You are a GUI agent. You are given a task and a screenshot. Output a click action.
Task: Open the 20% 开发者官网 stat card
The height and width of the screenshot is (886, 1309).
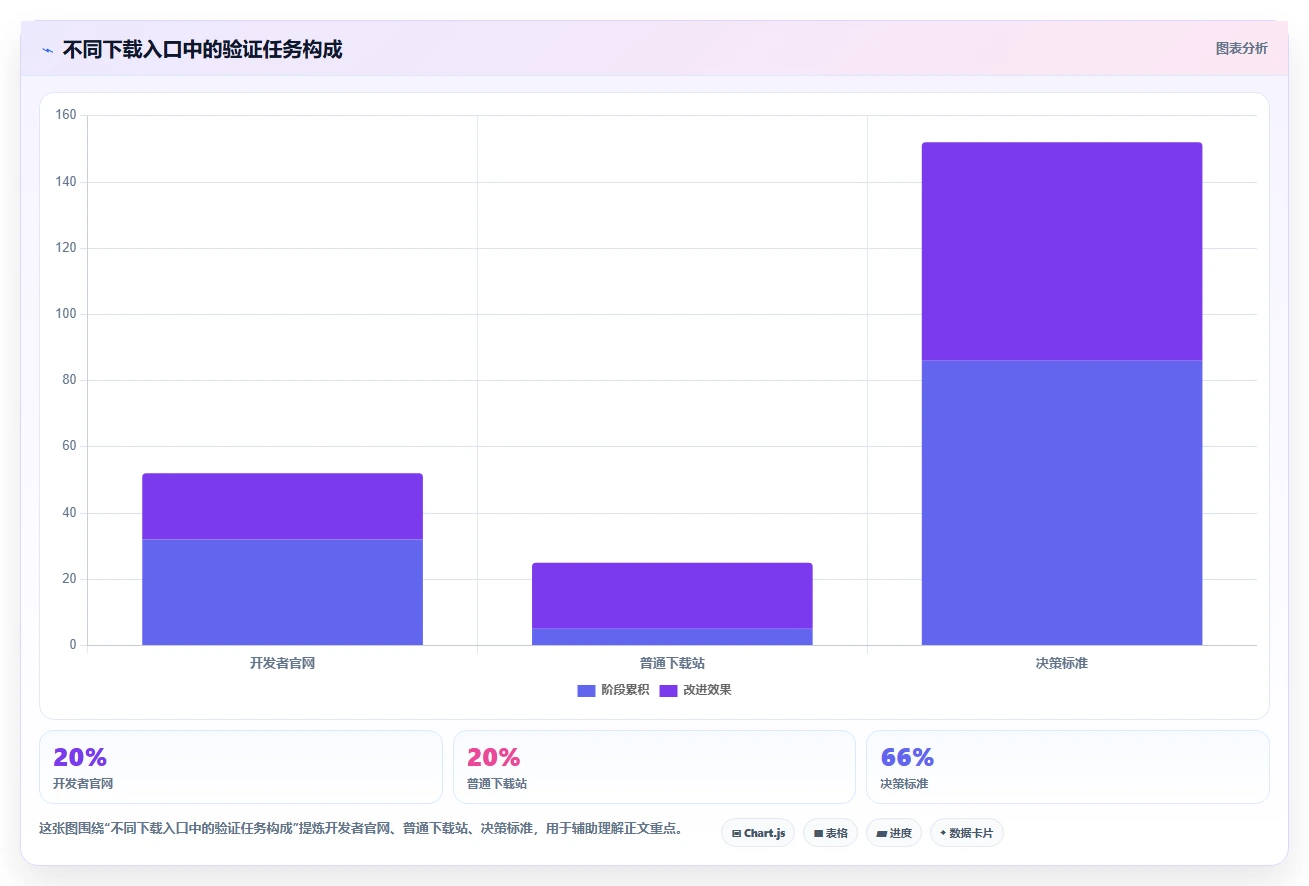click(x=241, y=767)
